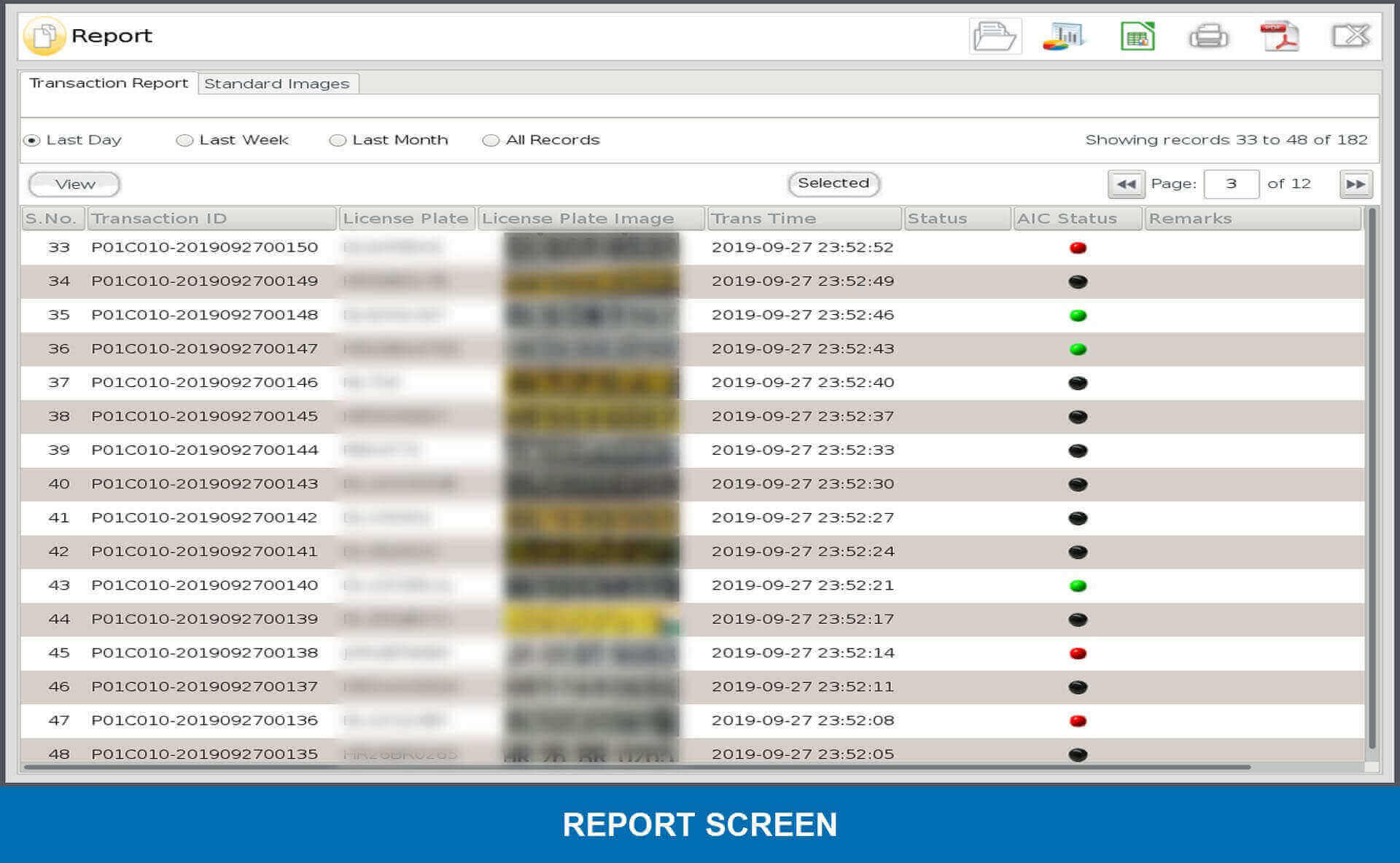Select transaction P01C010-2019092700142
Viewport: 1400px width, 863px height.
(x=205, y=518)
